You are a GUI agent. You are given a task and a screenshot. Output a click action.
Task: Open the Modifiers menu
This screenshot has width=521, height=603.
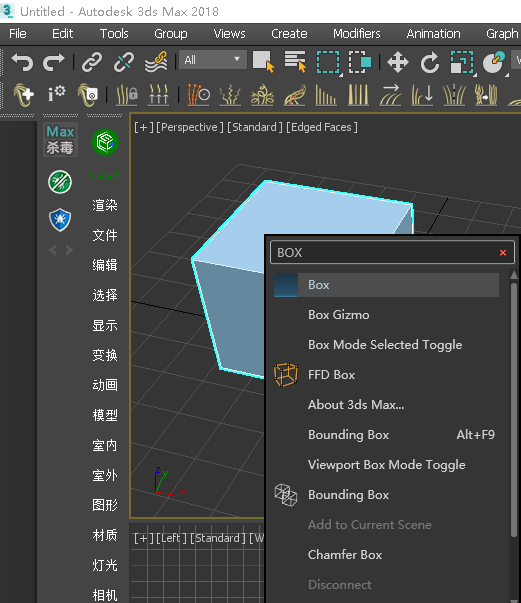click(x=356, y=33)
